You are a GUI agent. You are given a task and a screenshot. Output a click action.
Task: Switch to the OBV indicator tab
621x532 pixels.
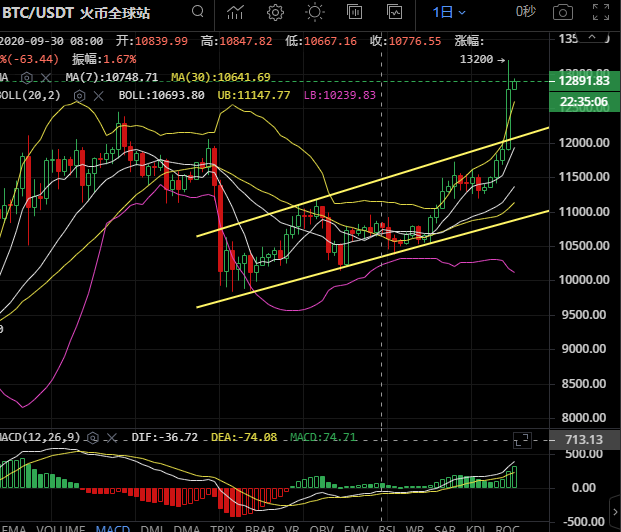coord(322,528)
